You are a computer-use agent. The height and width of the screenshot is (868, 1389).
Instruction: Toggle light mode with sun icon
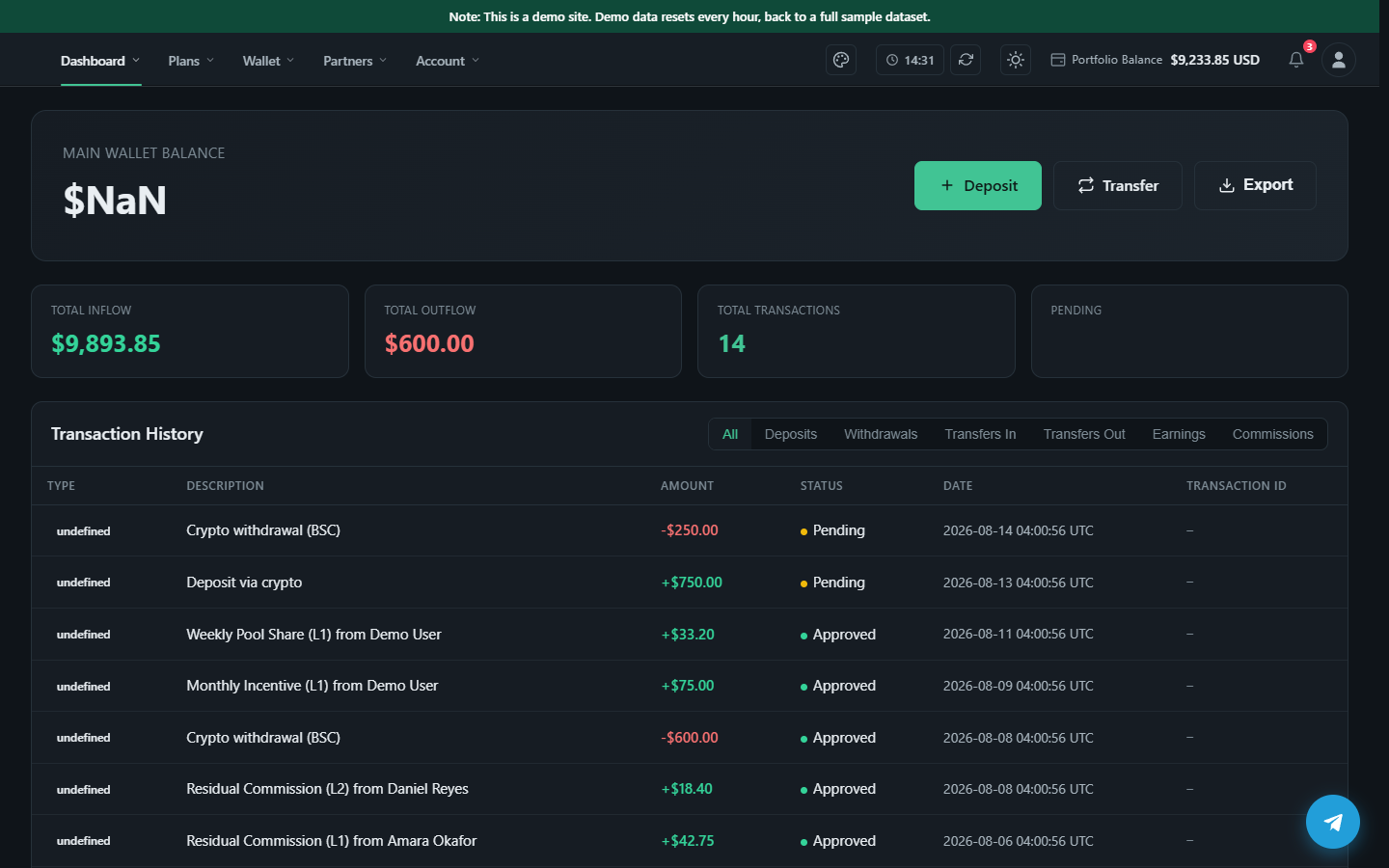click(1016, 60)
